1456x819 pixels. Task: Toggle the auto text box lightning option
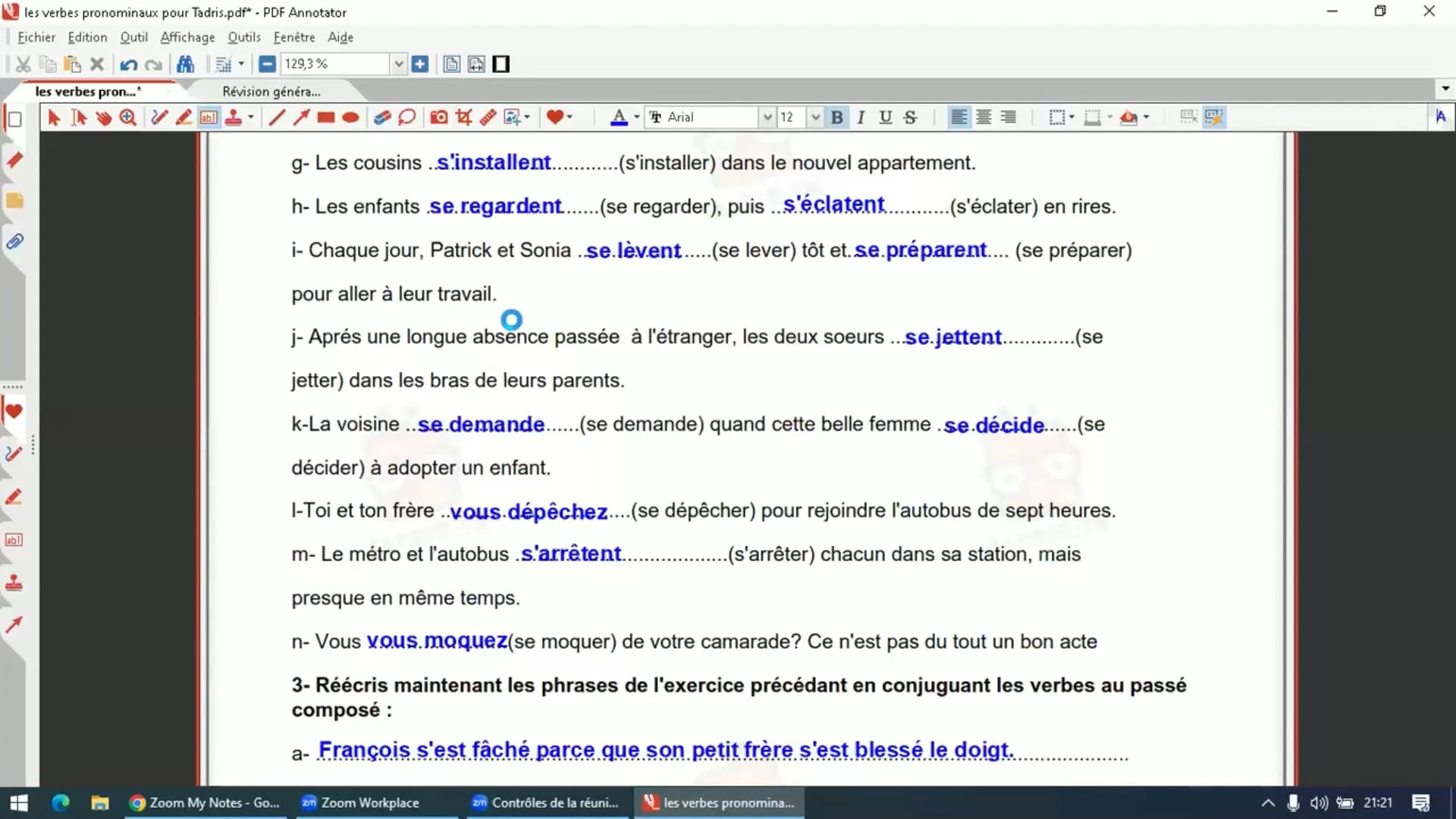coord(1213,117)
